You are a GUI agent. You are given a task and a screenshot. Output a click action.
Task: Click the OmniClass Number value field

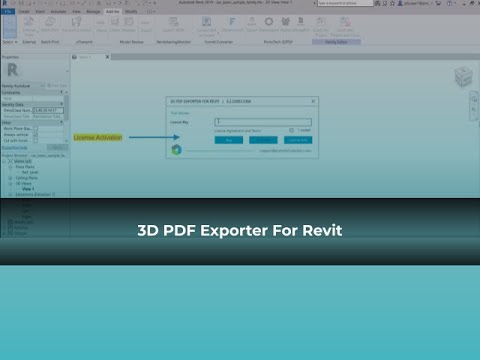click(x=48, y=110)
